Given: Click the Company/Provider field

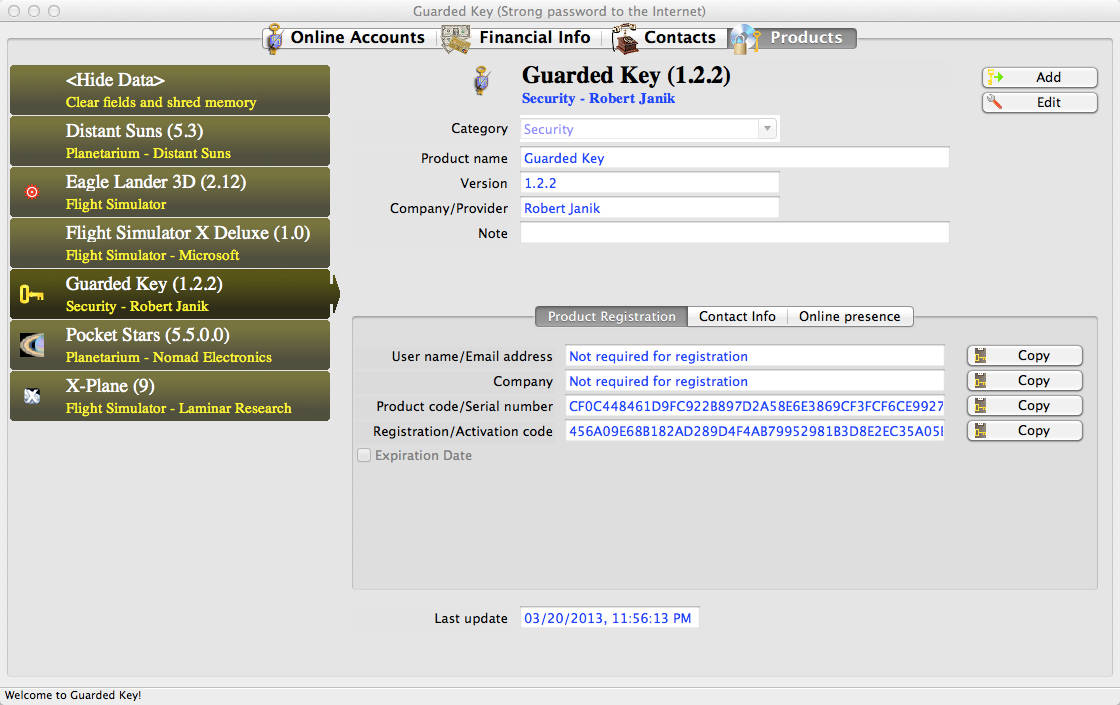Looking at the screenshot, I should 649,208.
